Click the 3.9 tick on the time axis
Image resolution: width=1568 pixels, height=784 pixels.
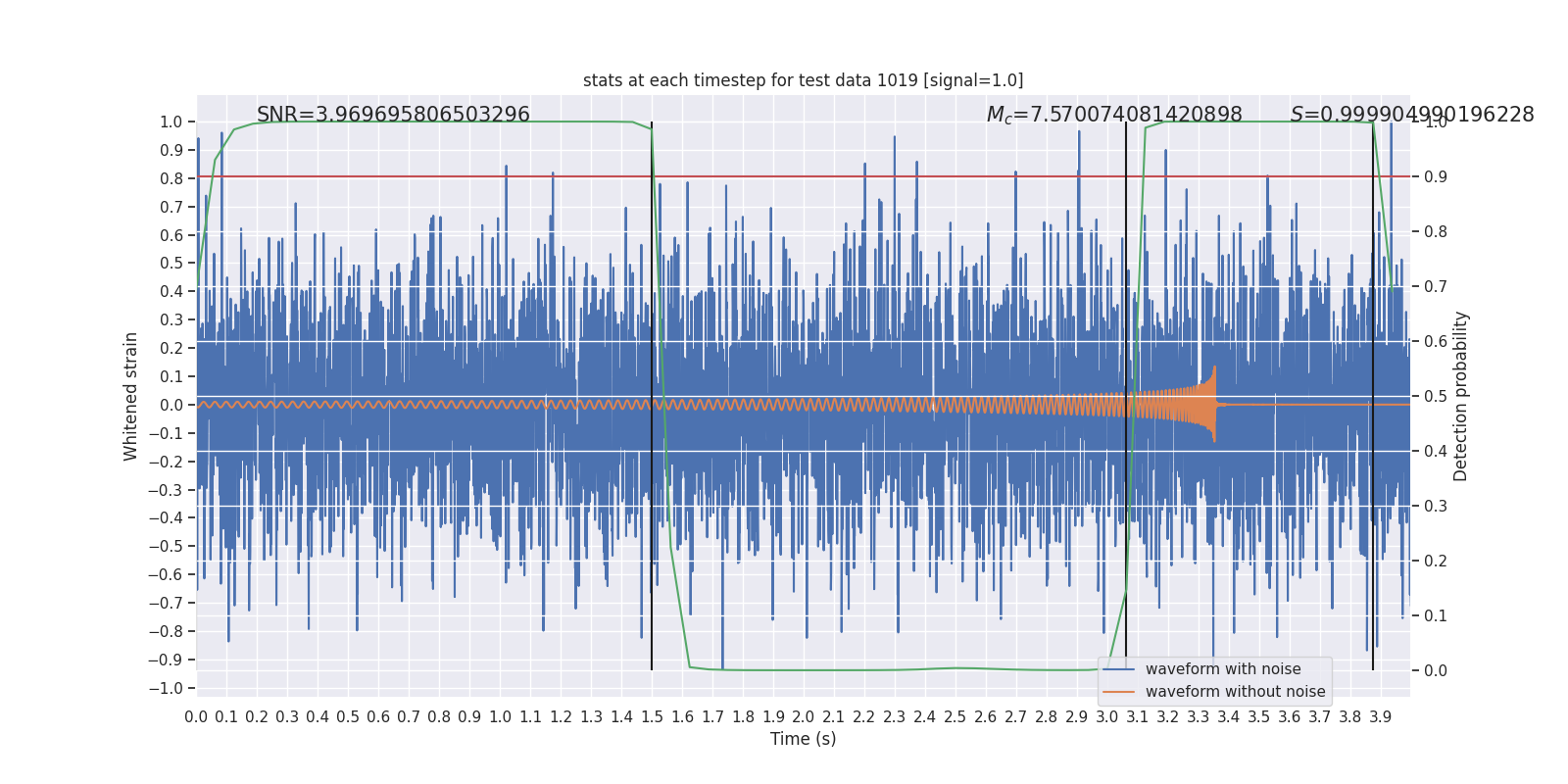(1381, 717)
